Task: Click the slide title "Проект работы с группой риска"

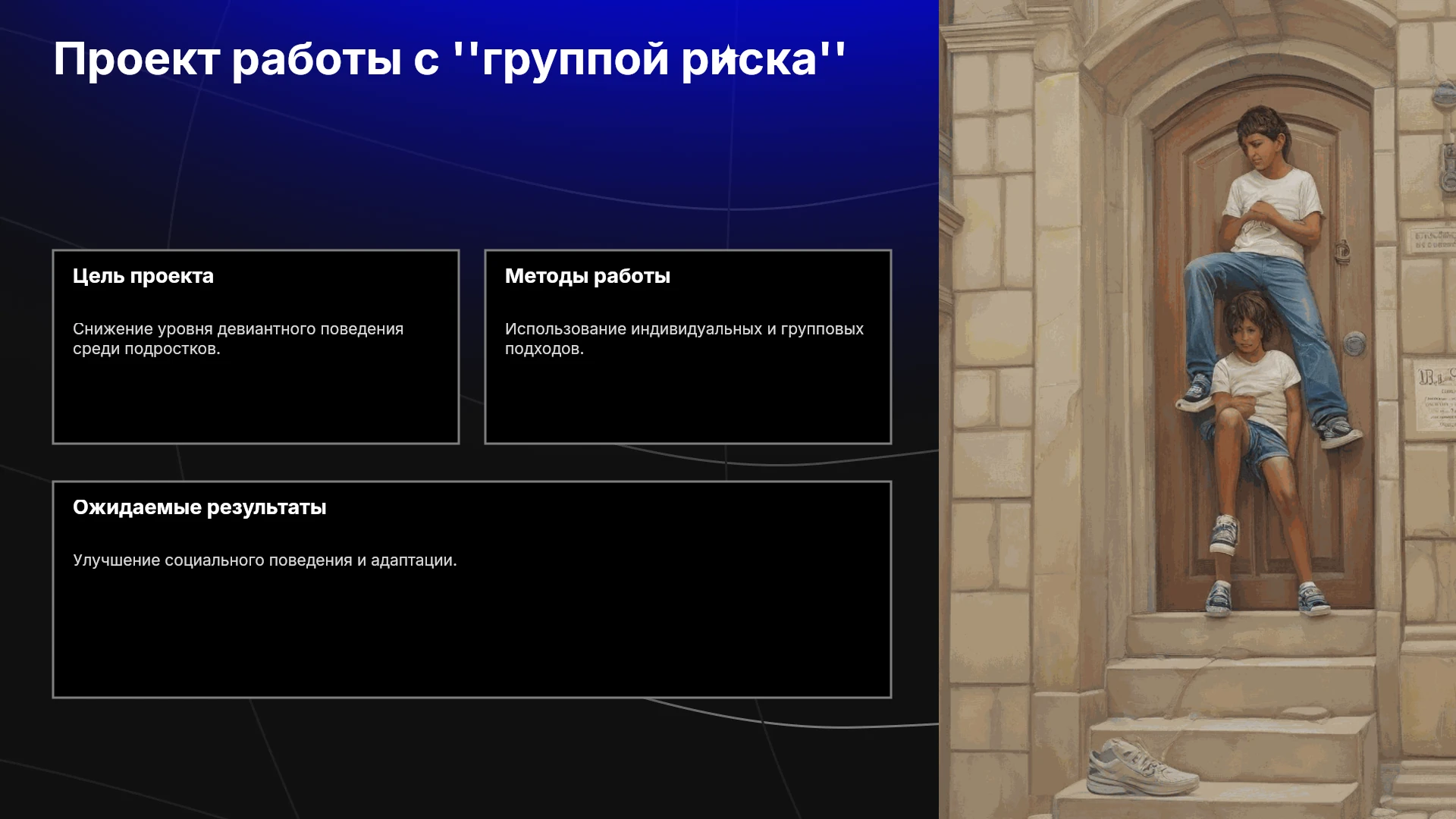Action: 450,59
